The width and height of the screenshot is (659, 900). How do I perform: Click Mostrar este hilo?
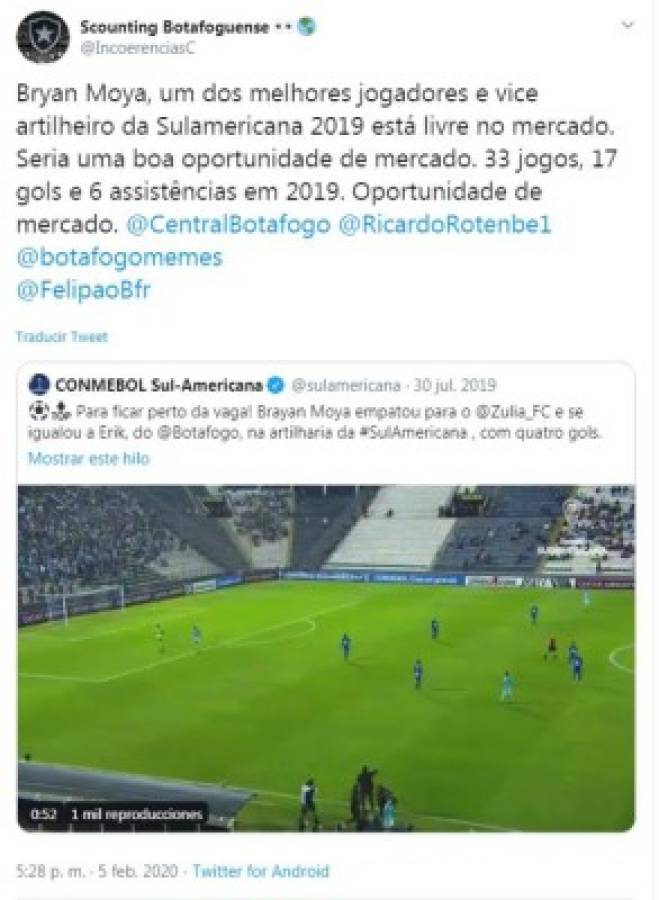tap(88, 459)
